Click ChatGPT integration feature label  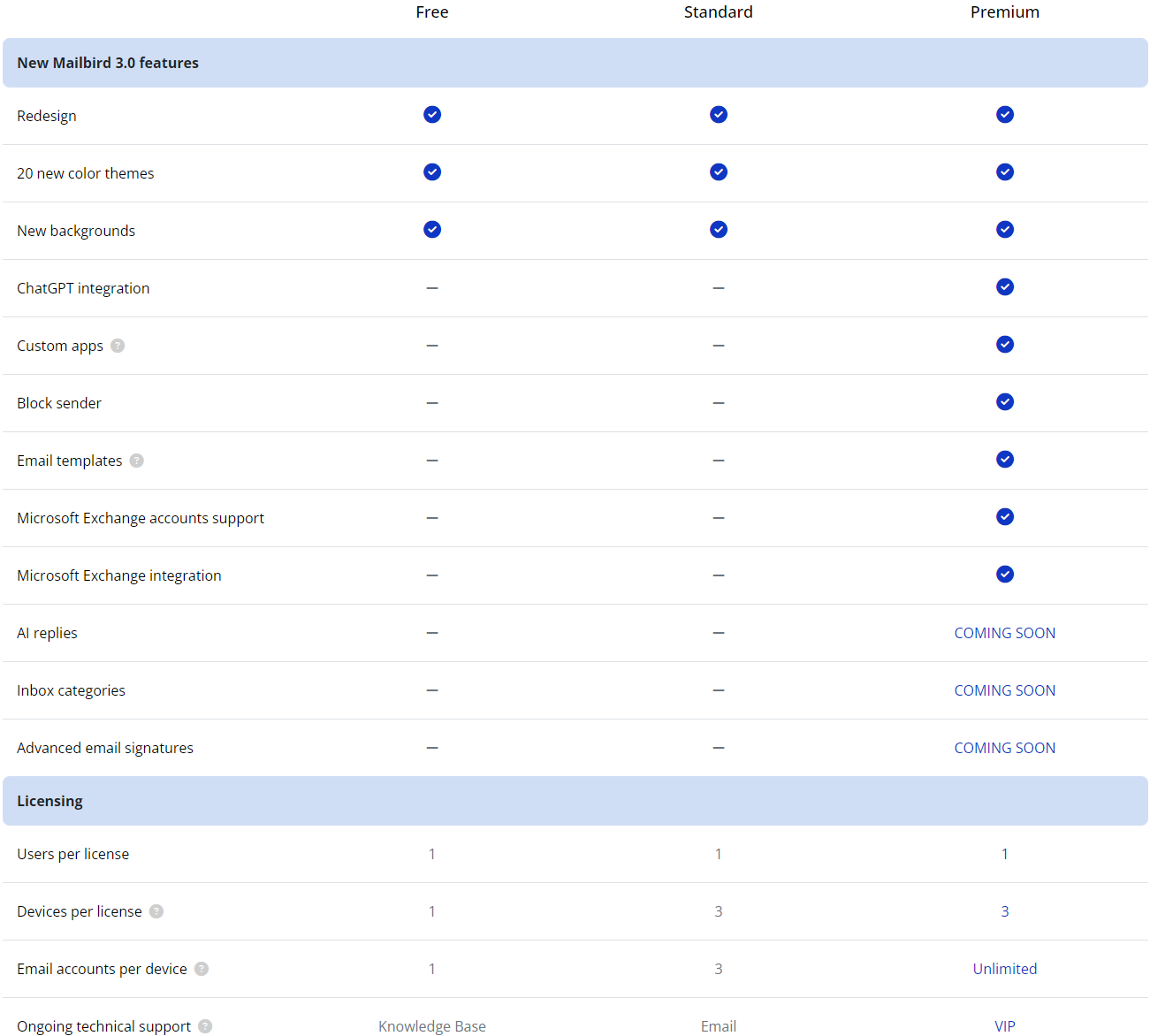83,288
